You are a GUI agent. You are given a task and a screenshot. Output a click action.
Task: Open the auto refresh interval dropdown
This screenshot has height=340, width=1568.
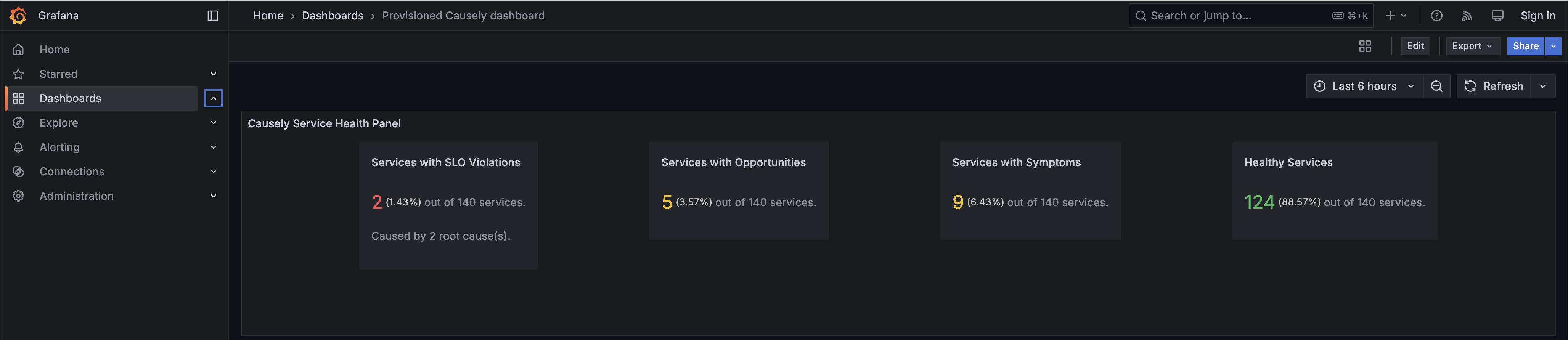(x=1542, y=86)
